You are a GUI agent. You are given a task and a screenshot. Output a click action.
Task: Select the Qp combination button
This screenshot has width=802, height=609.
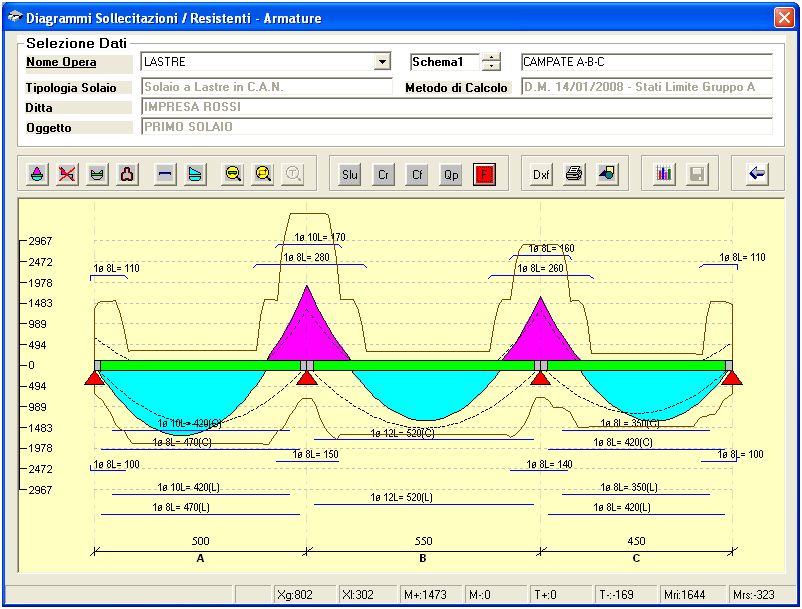(x=451, y=175)
